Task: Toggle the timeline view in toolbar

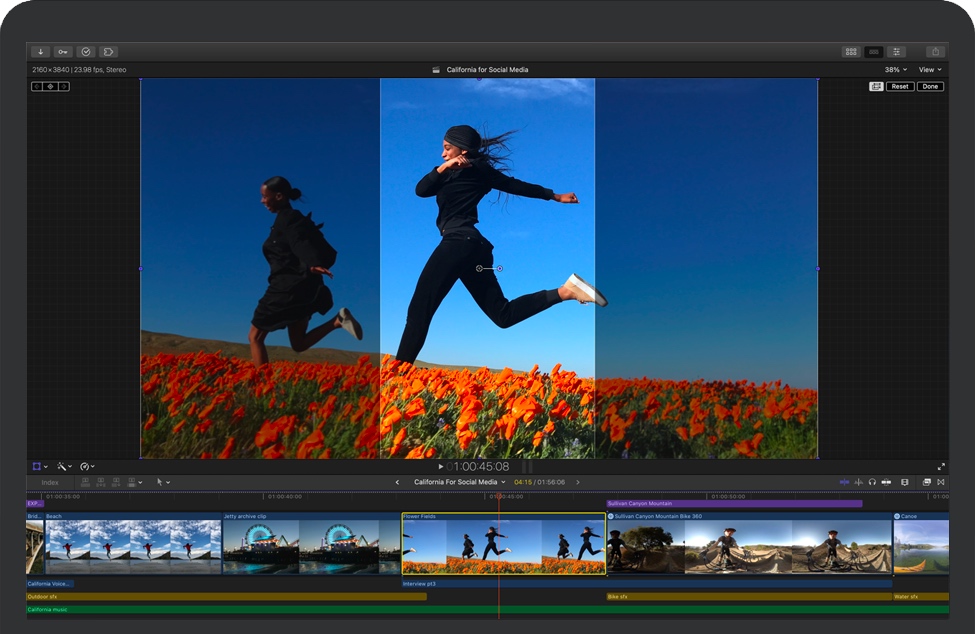Action: click(x=874, y=51)
